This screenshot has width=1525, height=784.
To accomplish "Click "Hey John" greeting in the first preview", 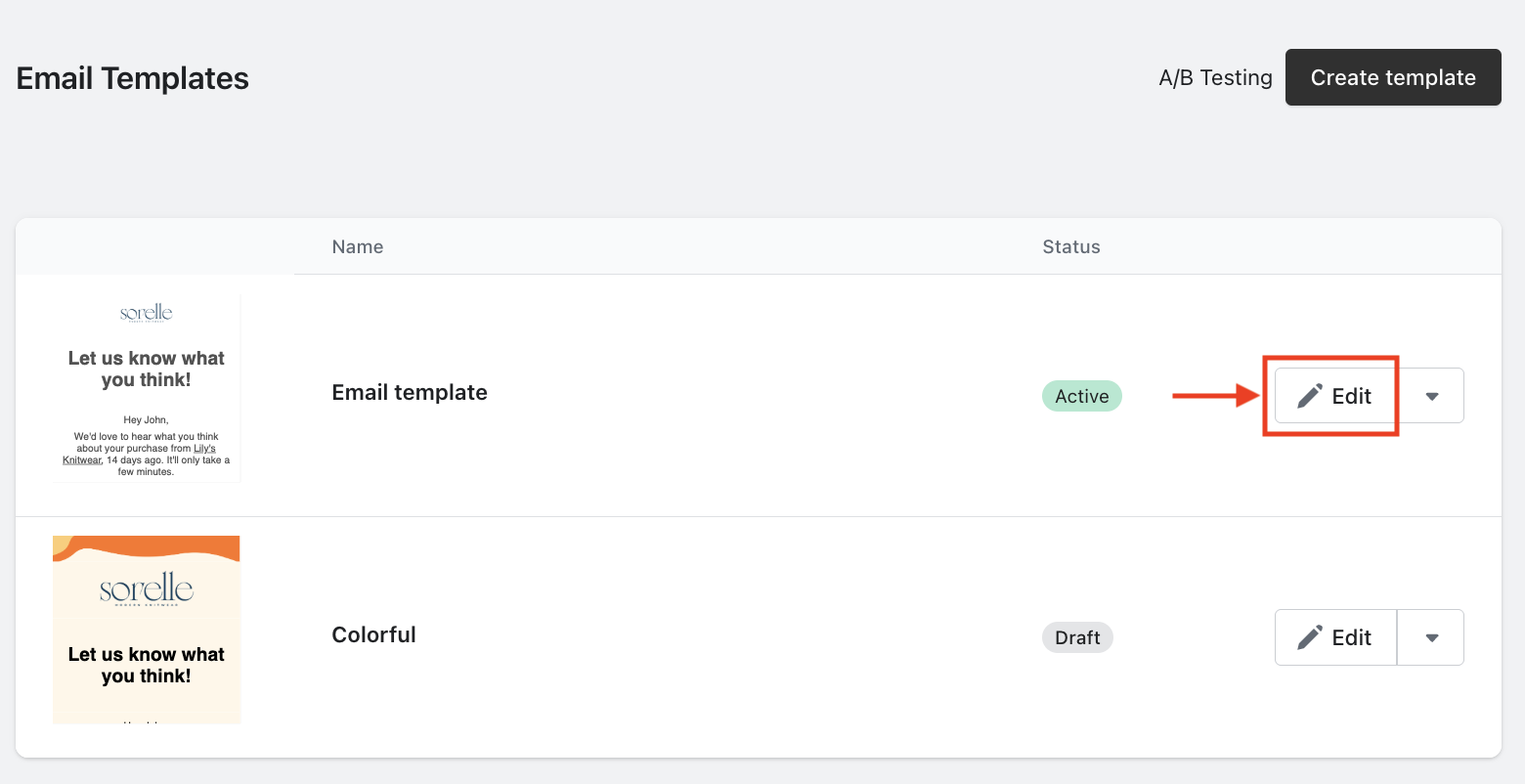I will click(x=146, y=420).
